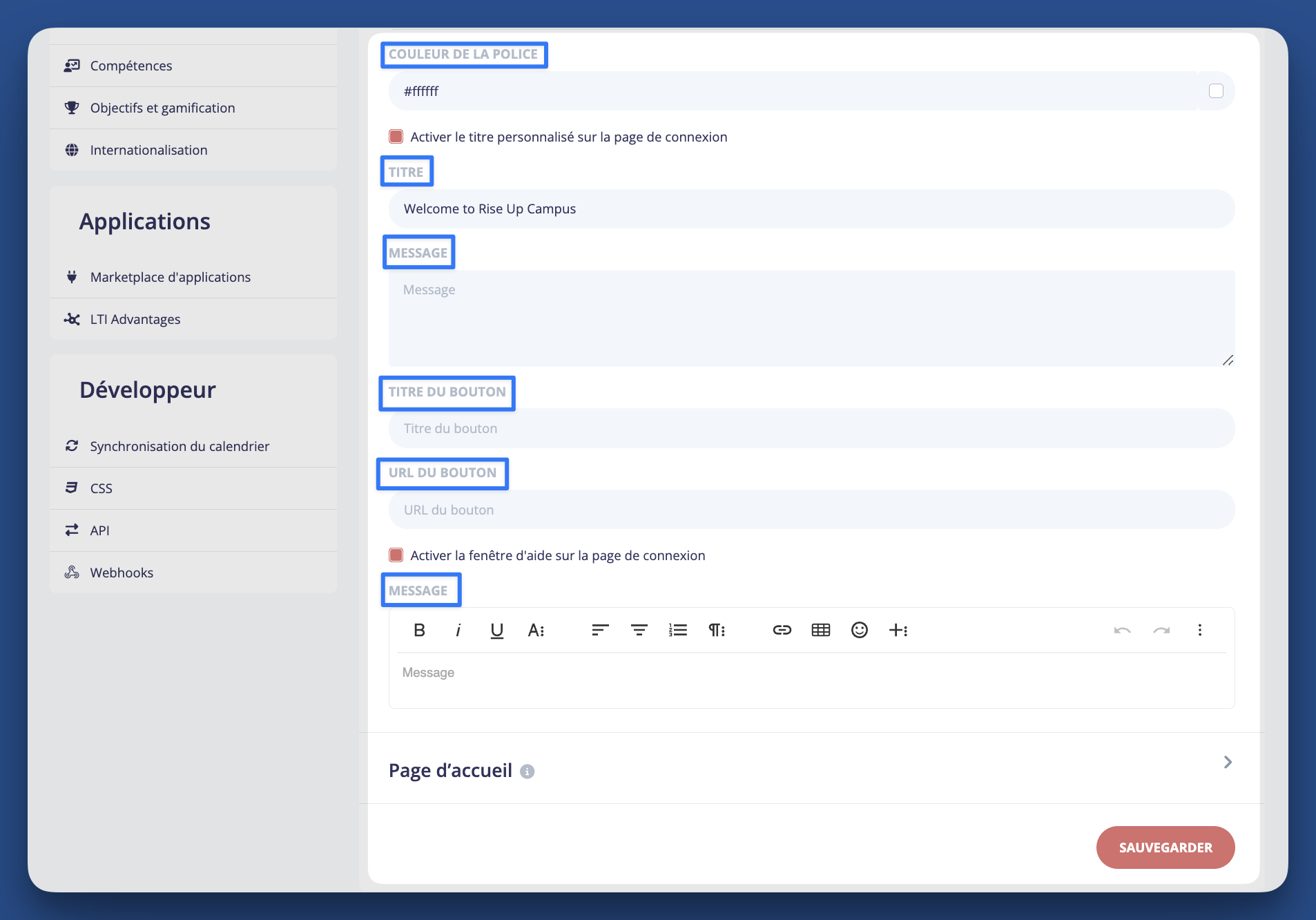This screenshot has height=920, width=1316.
Task: Open the font size options icon
Action: click(x=536, y=630)
